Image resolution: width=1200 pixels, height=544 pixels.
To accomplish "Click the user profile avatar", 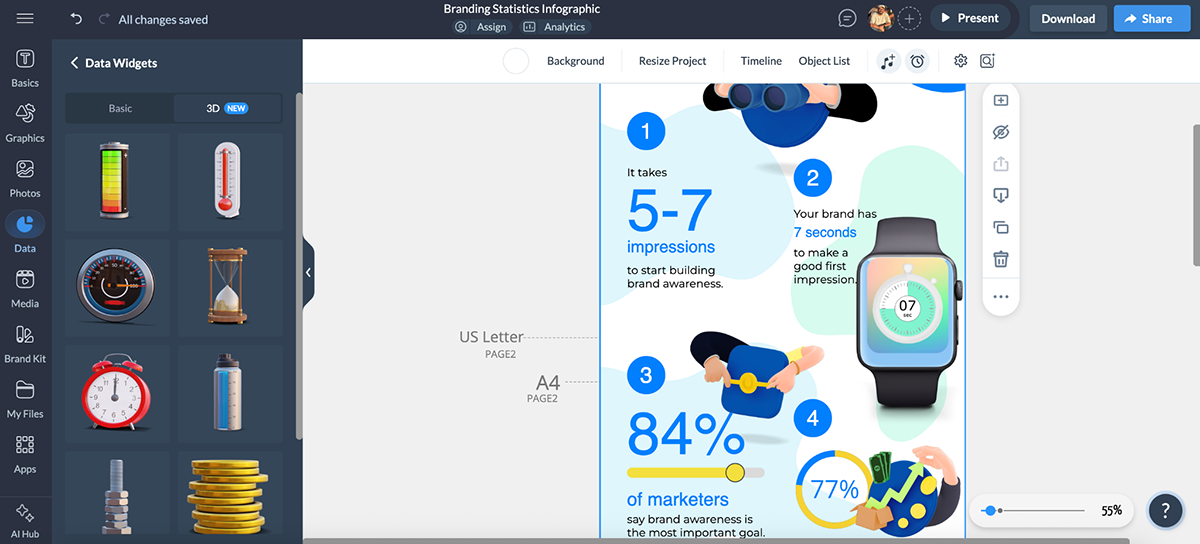I will 880,18.
